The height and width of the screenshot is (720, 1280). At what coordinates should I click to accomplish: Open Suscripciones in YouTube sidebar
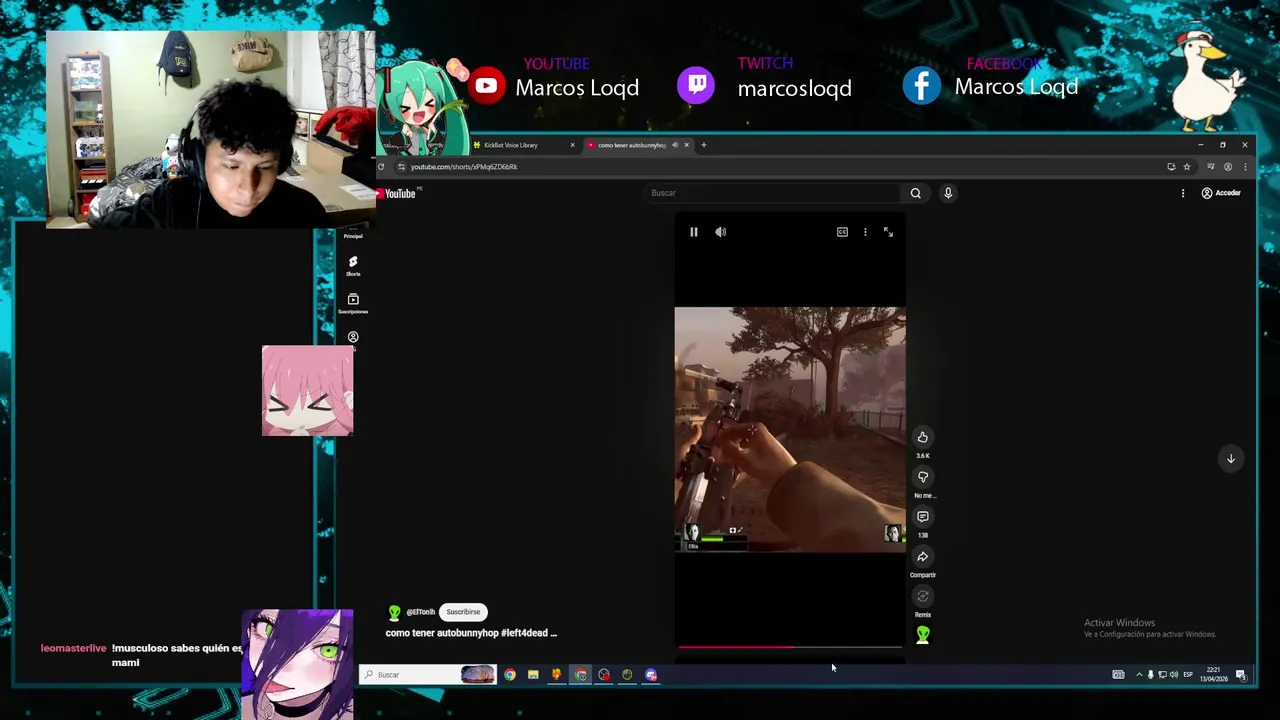353,304
